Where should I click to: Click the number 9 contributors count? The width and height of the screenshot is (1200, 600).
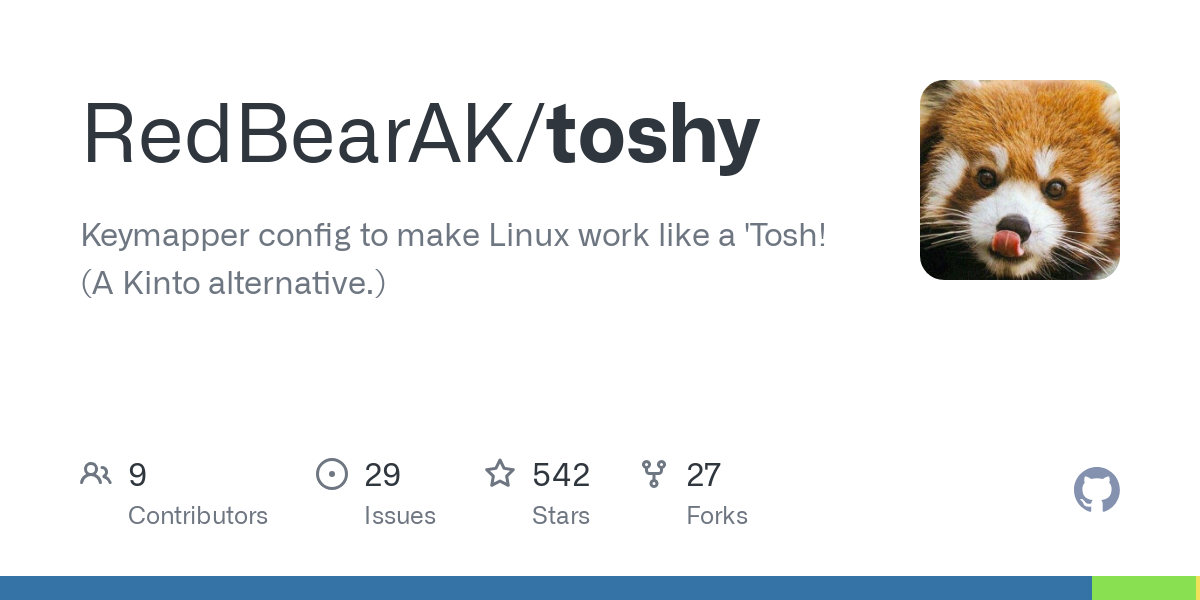(137, 475)
